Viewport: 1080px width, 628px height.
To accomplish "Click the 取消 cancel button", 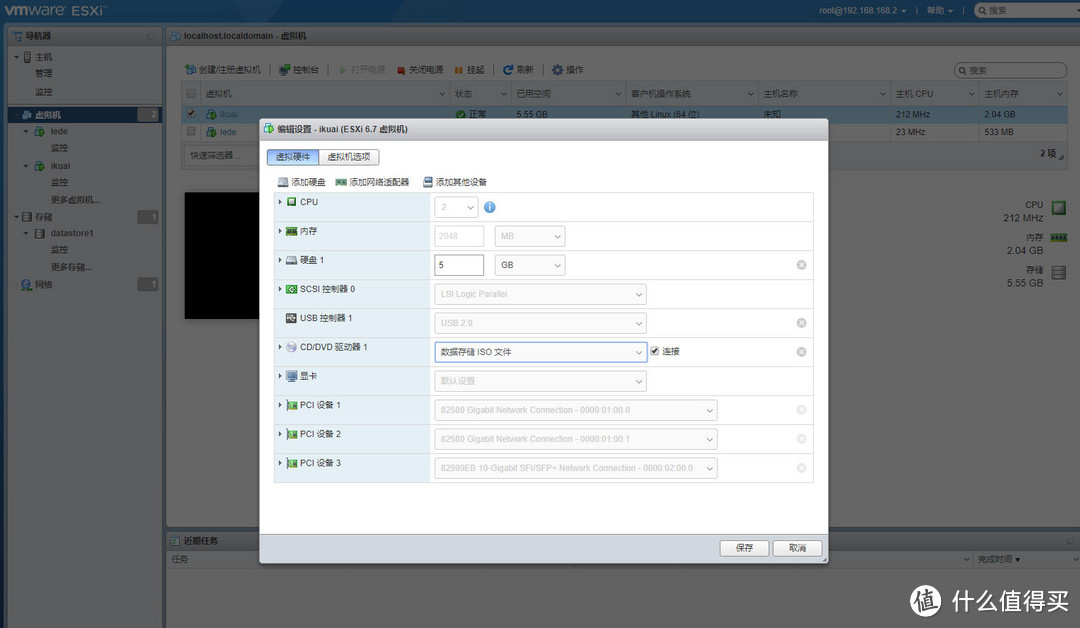I will [799, 548].
